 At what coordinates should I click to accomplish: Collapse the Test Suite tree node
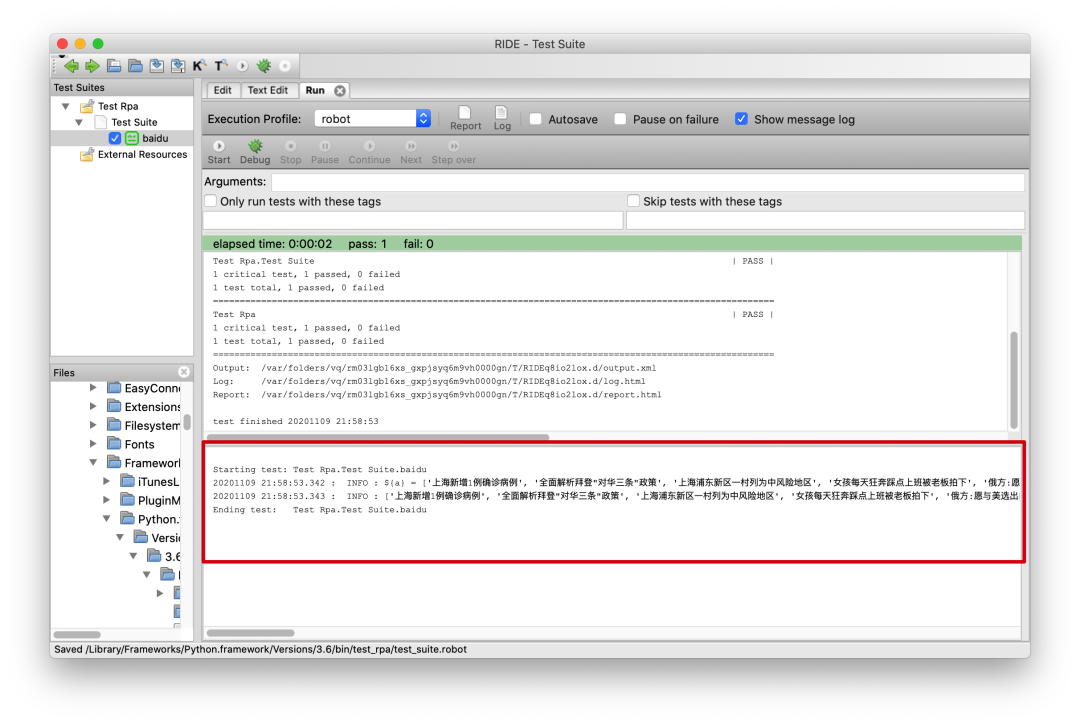point(79,122)
